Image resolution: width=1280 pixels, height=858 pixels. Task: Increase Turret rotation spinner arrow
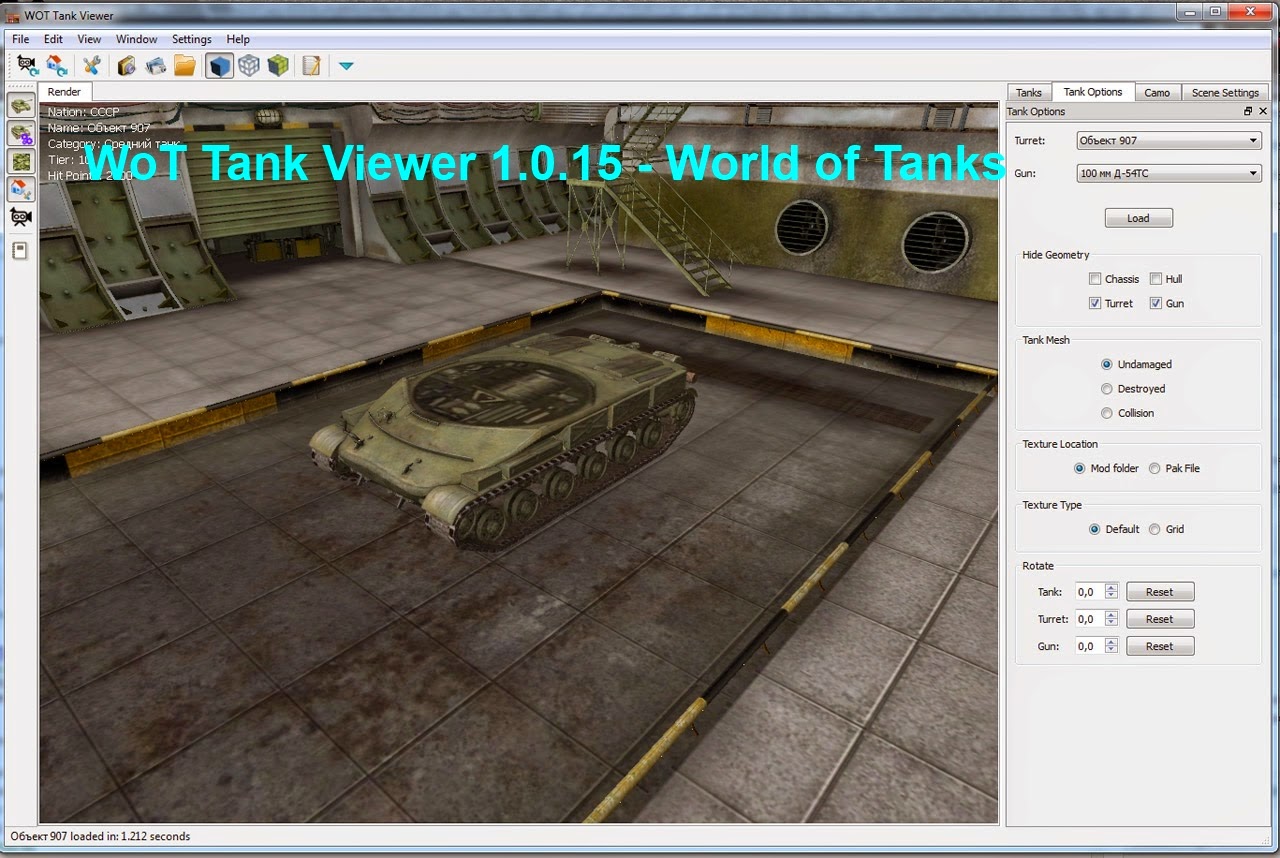(x=1111, y=615)
